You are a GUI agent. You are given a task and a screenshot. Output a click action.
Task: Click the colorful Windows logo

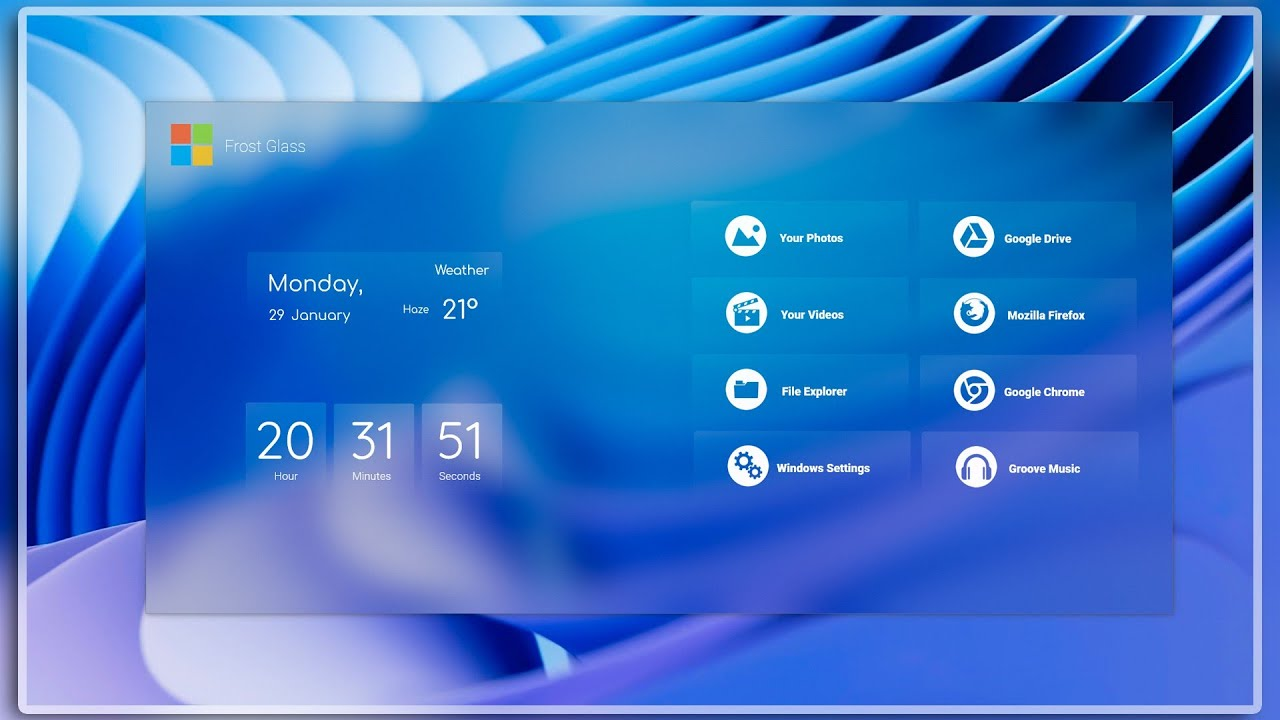tap(191, 145)
